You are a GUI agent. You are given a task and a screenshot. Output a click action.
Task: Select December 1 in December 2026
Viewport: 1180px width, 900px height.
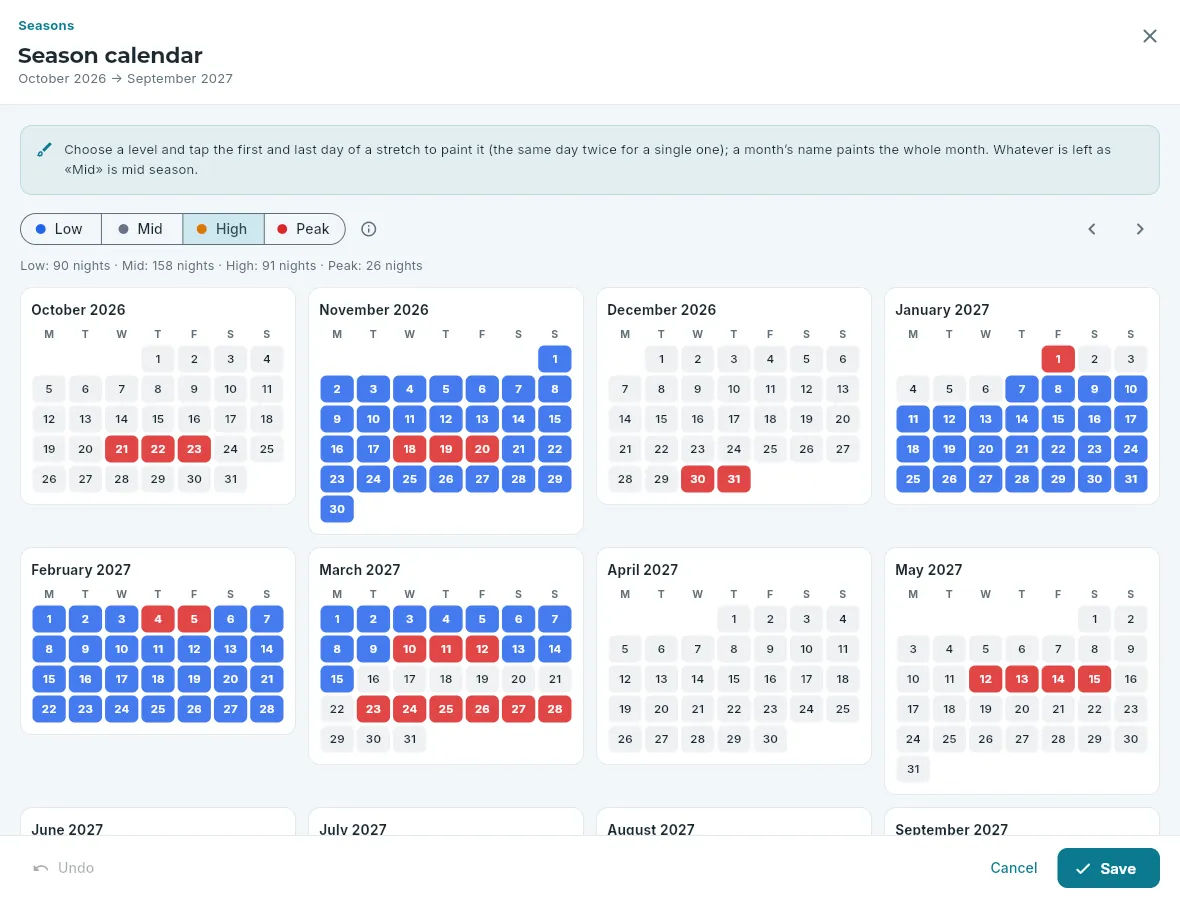[x=661, y=359]
